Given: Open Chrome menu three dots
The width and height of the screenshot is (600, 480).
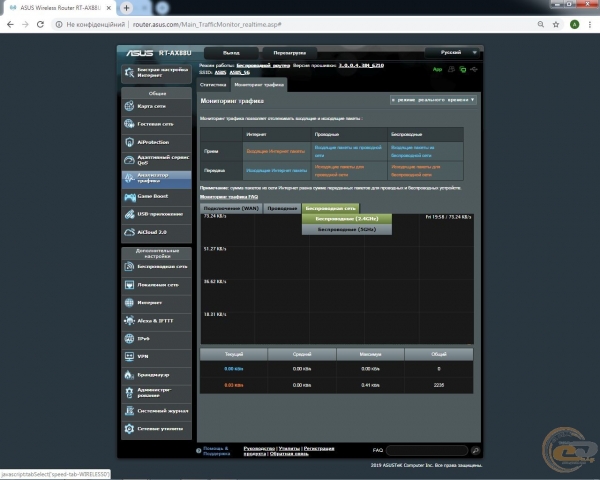Looking at the screenshot, I should (590, 24).
